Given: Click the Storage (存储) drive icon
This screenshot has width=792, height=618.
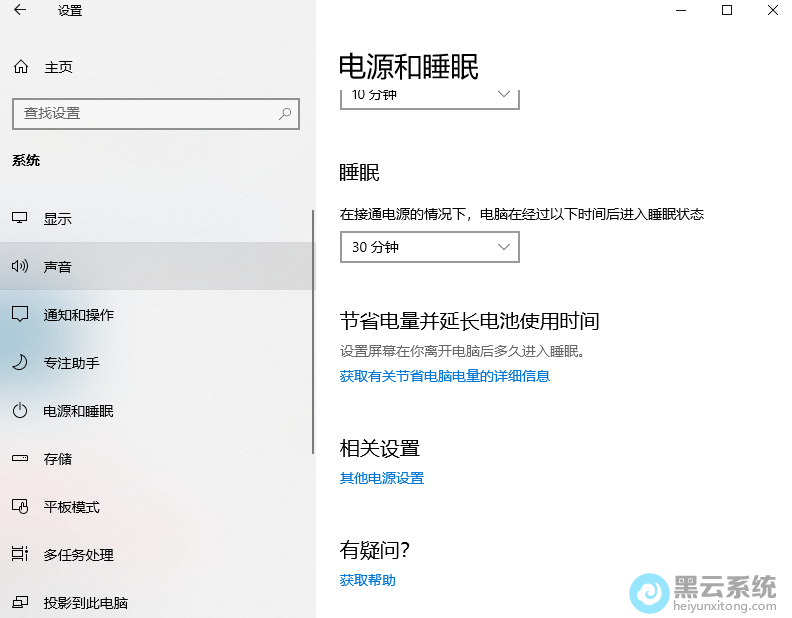Looking at the screenshot, I should (x=20, y=459).
